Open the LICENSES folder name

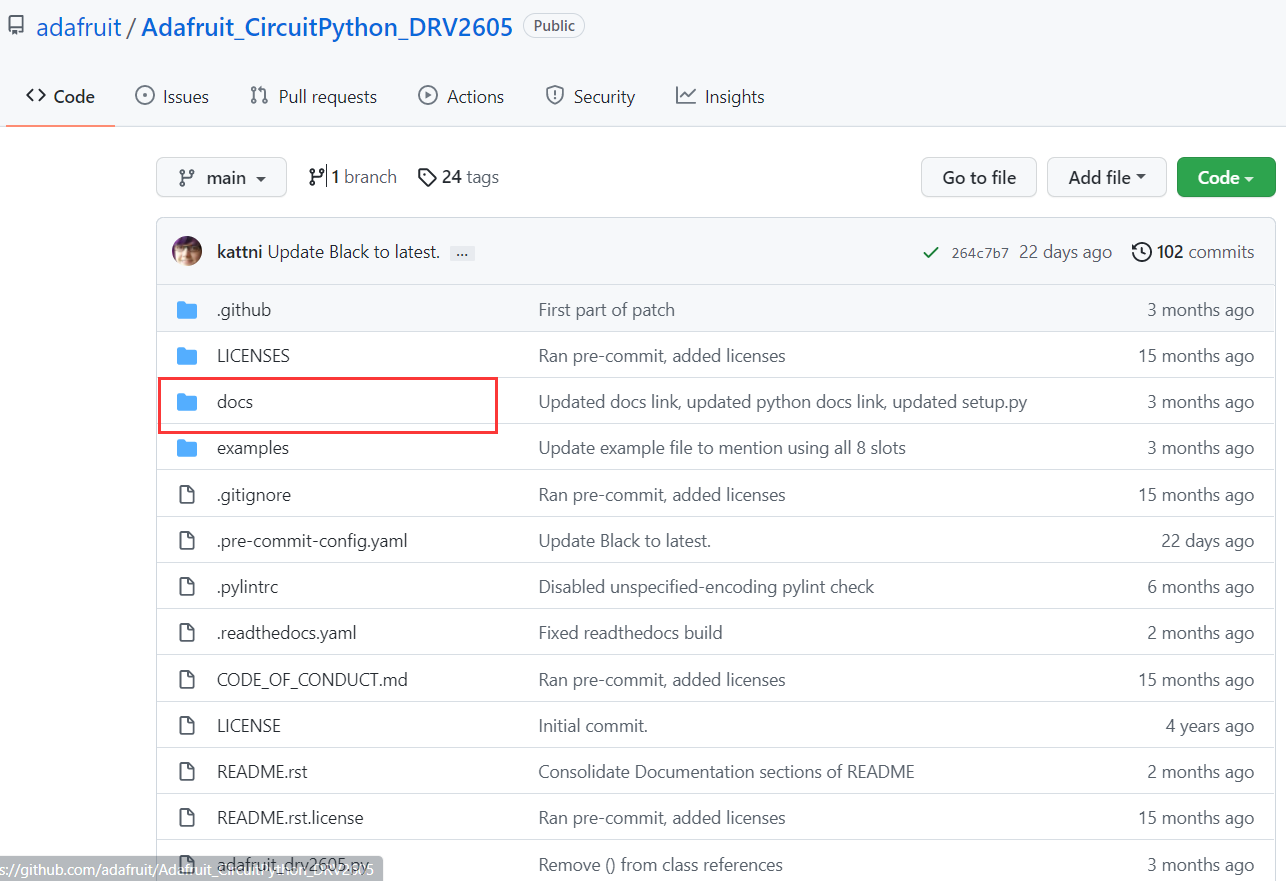[253, 356]
